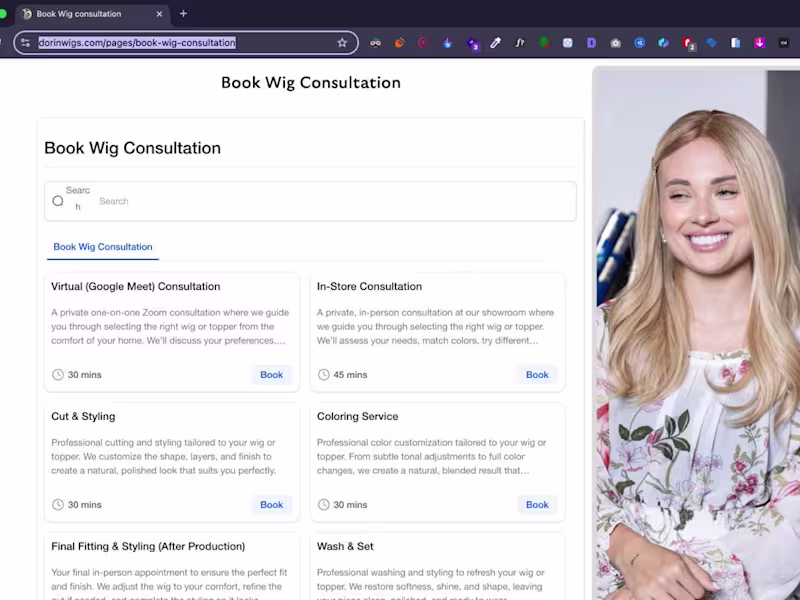Click the magnifier icon in search box
Viewport: 800px width, 600px height.
coord(58,201)
